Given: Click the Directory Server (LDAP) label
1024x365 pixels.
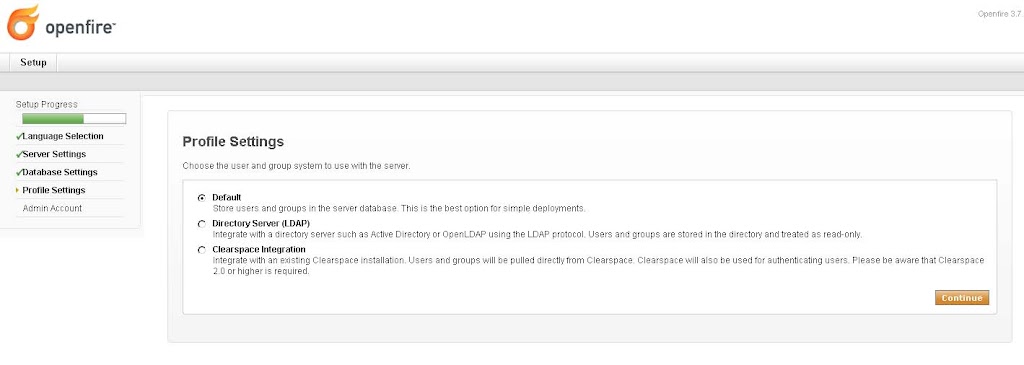Looking at the screenshot, I should tap(261, 223).
